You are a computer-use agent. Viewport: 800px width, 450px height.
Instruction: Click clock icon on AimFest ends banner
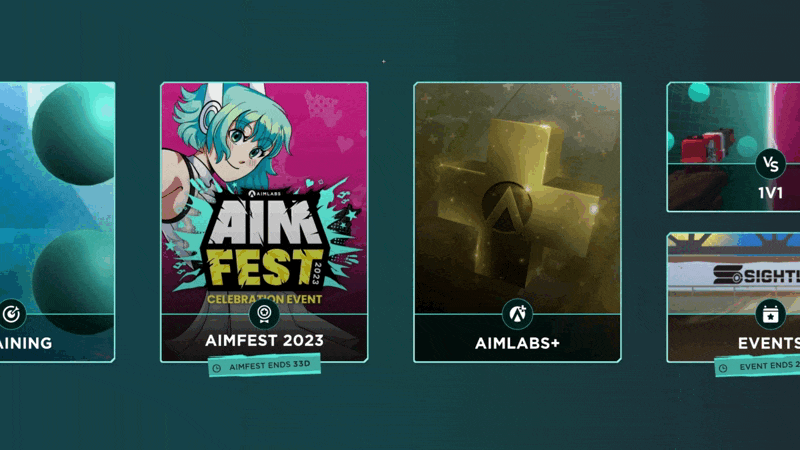coord(217,368)
